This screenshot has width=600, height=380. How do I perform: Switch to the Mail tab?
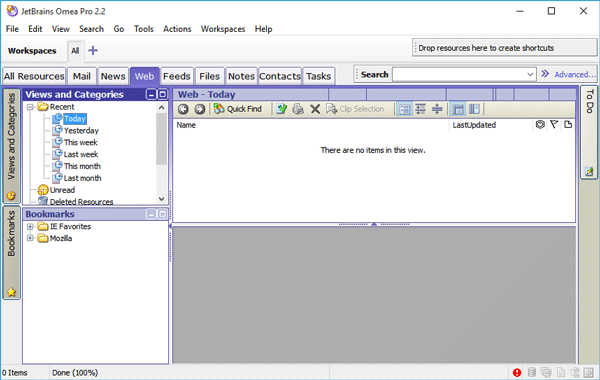click(x=82, y=76)
